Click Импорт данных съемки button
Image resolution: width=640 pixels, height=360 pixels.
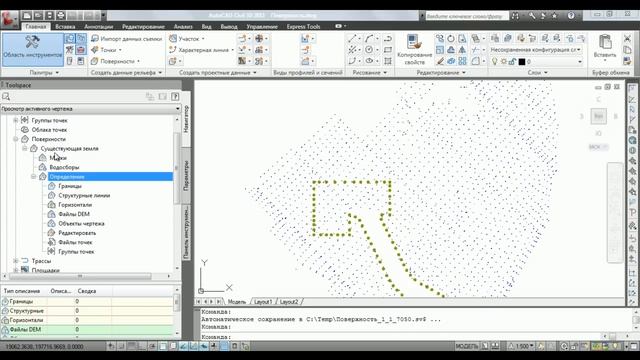click(127, 39)
